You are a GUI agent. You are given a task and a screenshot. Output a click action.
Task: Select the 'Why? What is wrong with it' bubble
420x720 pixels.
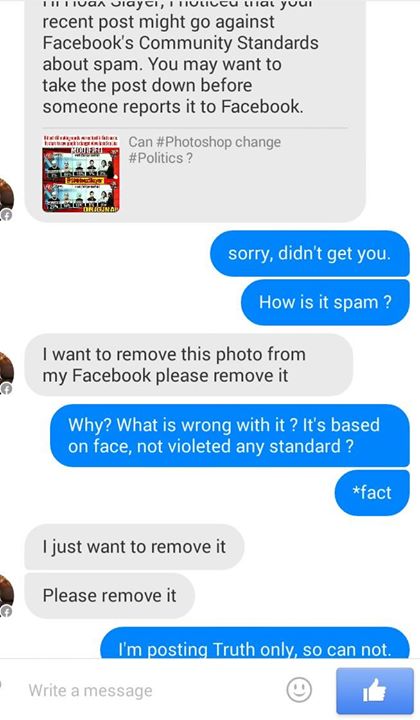[x=230, y=435]
